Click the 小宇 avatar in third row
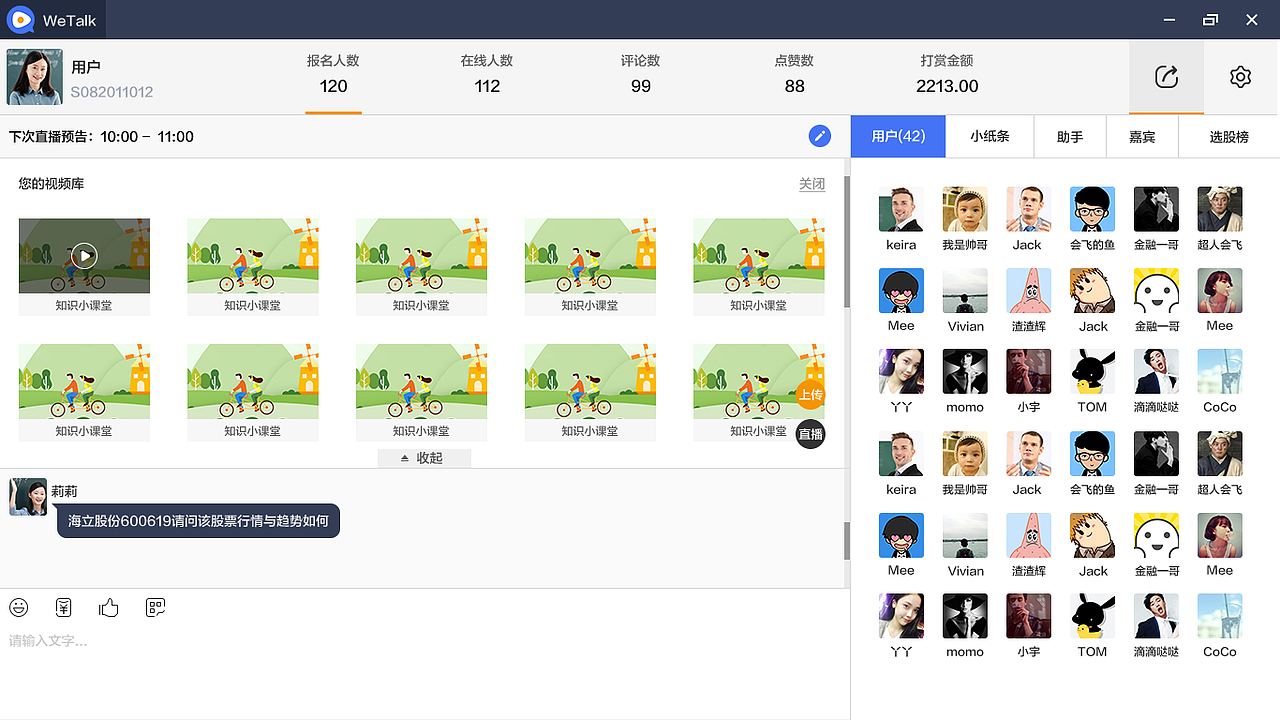This screenshot has height=720, width=1280. (1029, 371)
